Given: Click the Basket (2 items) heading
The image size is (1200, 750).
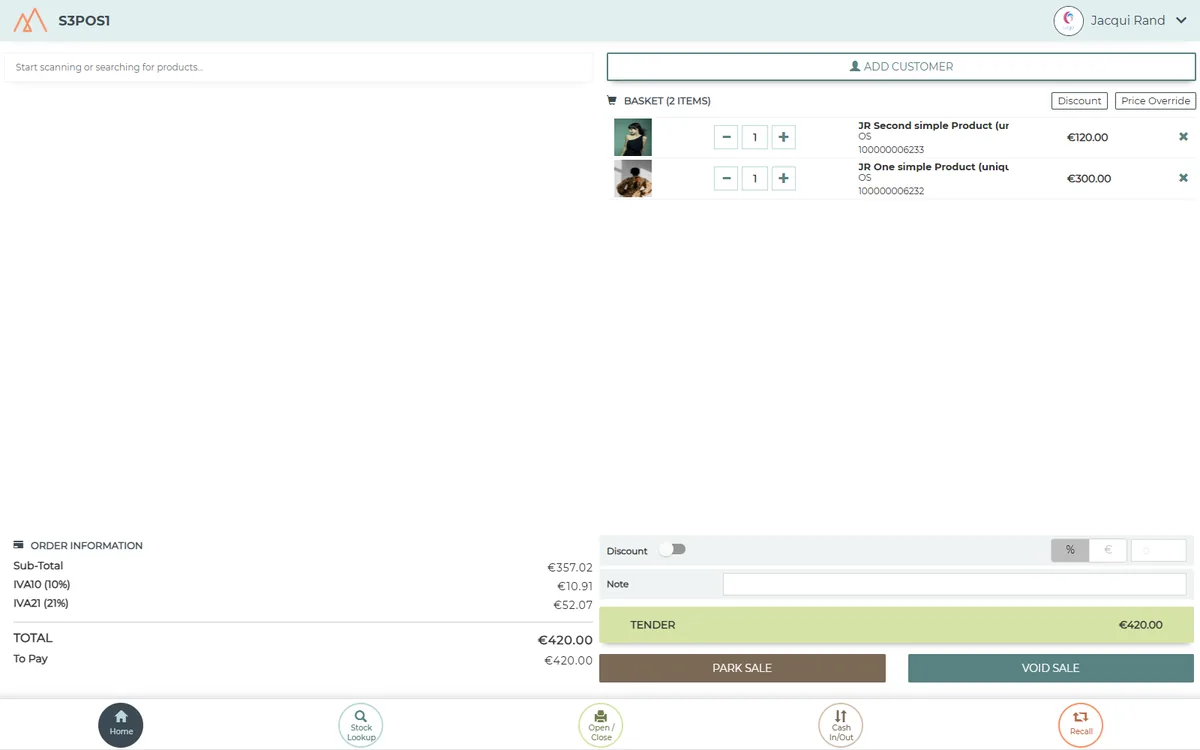Looking at the screenshot, I should pos(667,101).
